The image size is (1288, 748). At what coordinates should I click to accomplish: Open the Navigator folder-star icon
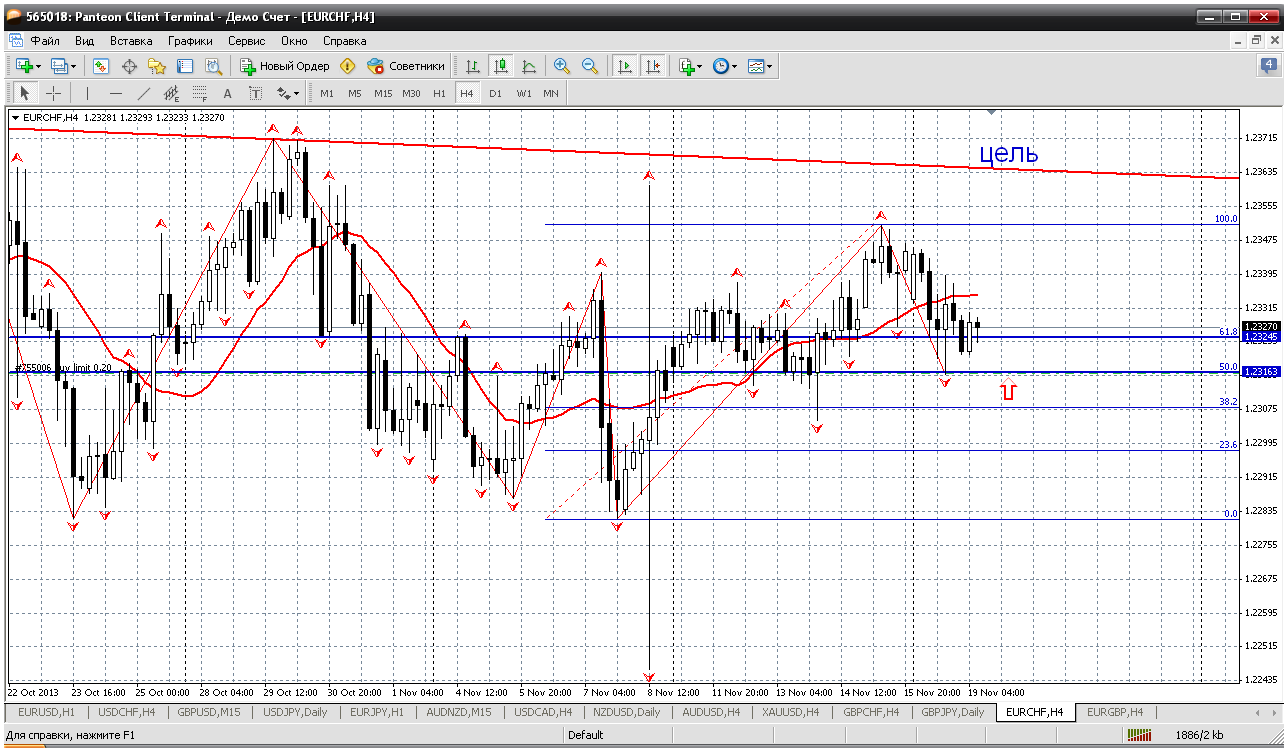coord(157,66)
